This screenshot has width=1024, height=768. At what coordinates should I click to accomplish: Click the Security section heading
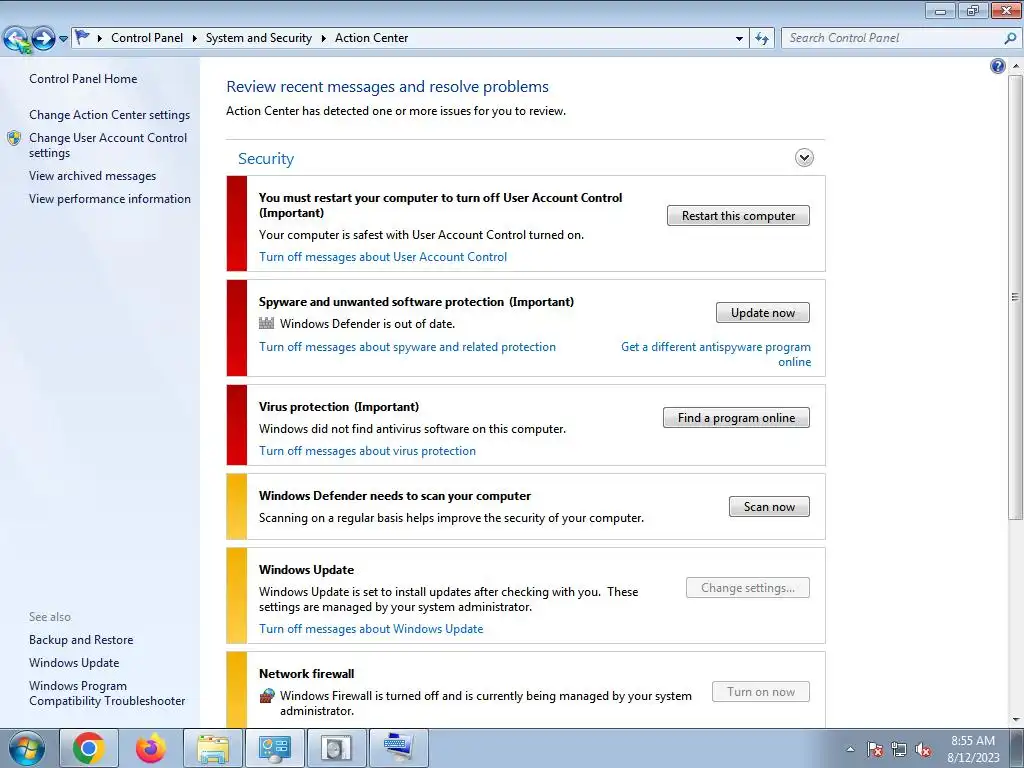point(266,159)
